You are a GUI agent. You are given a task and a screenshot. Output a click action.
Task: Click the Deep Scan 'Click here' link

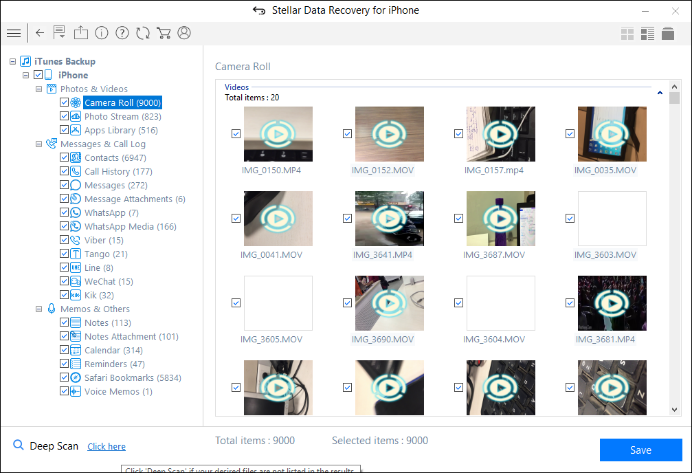106,447
